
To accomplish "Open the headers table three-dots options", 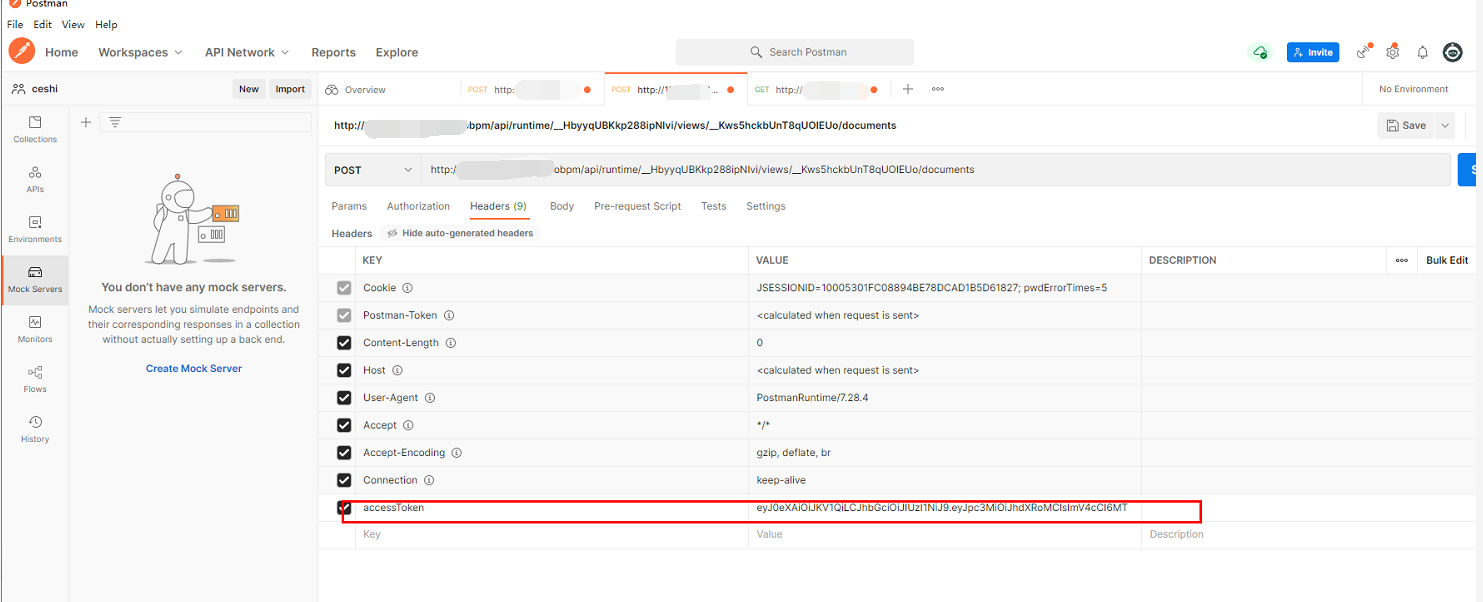I will (1402, 260).
